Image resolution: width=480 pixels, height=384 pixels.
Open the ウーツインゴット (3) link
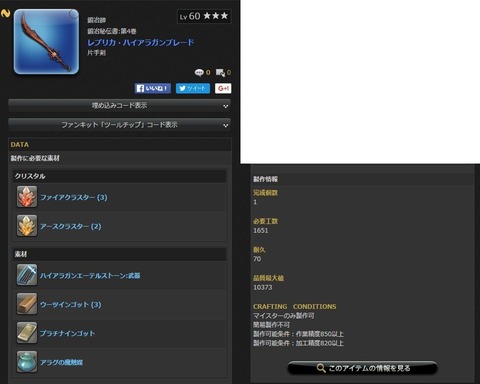pos(71,305)
